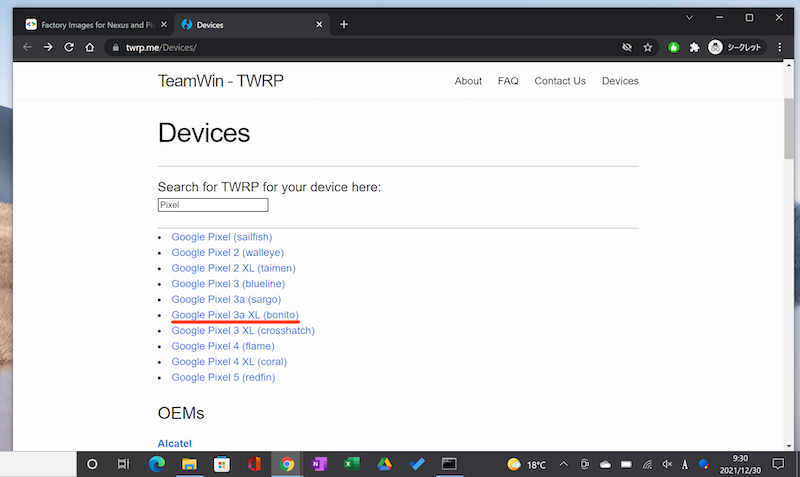This screenshot has height=477, width=800.
Task: Show hidden system tray icons
Action: point(563,464)
